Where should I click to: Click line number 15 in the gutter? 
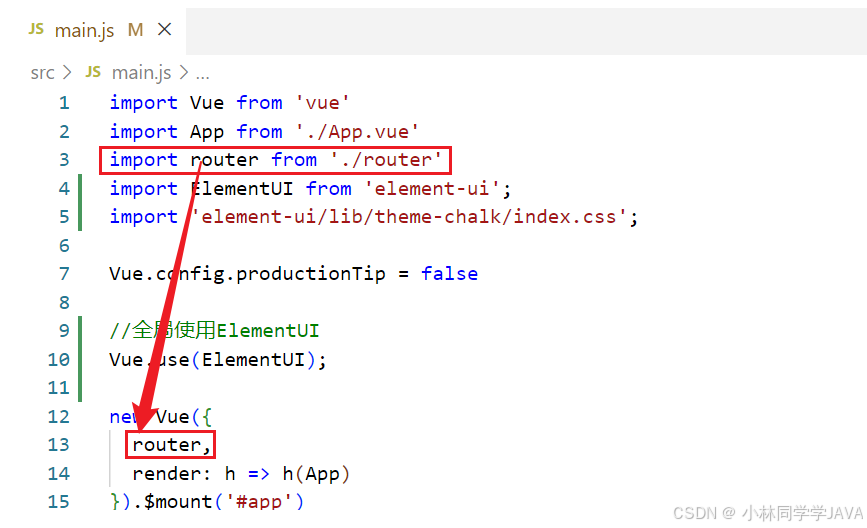(59, 501)
